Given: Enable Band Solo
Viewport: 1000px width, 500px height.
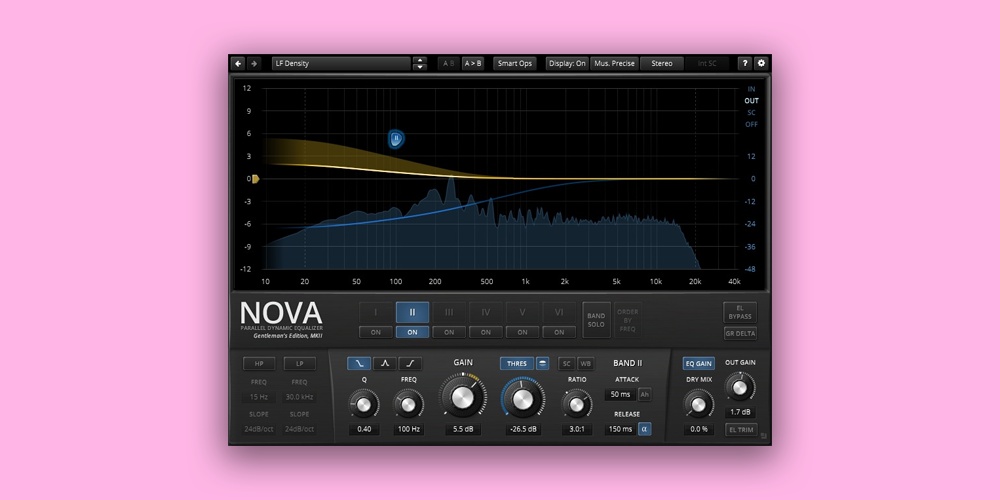Looking at the screenshot, I should pyautogui.click(x=596, y=320).
